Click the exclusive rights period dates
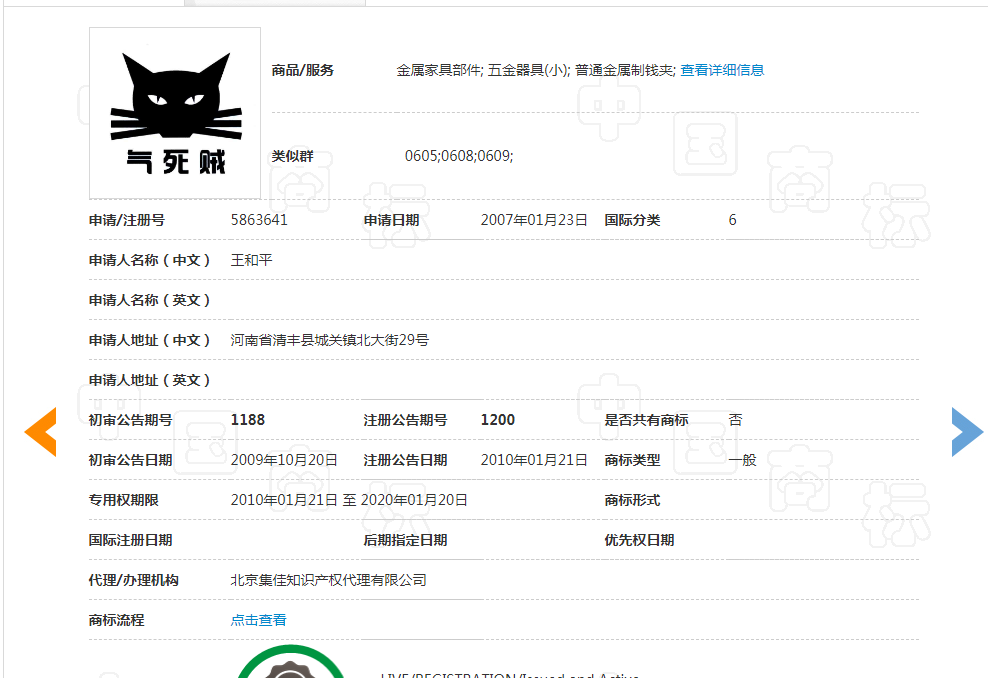Screen dimensions: 988x678 click(x=347, y=500)
